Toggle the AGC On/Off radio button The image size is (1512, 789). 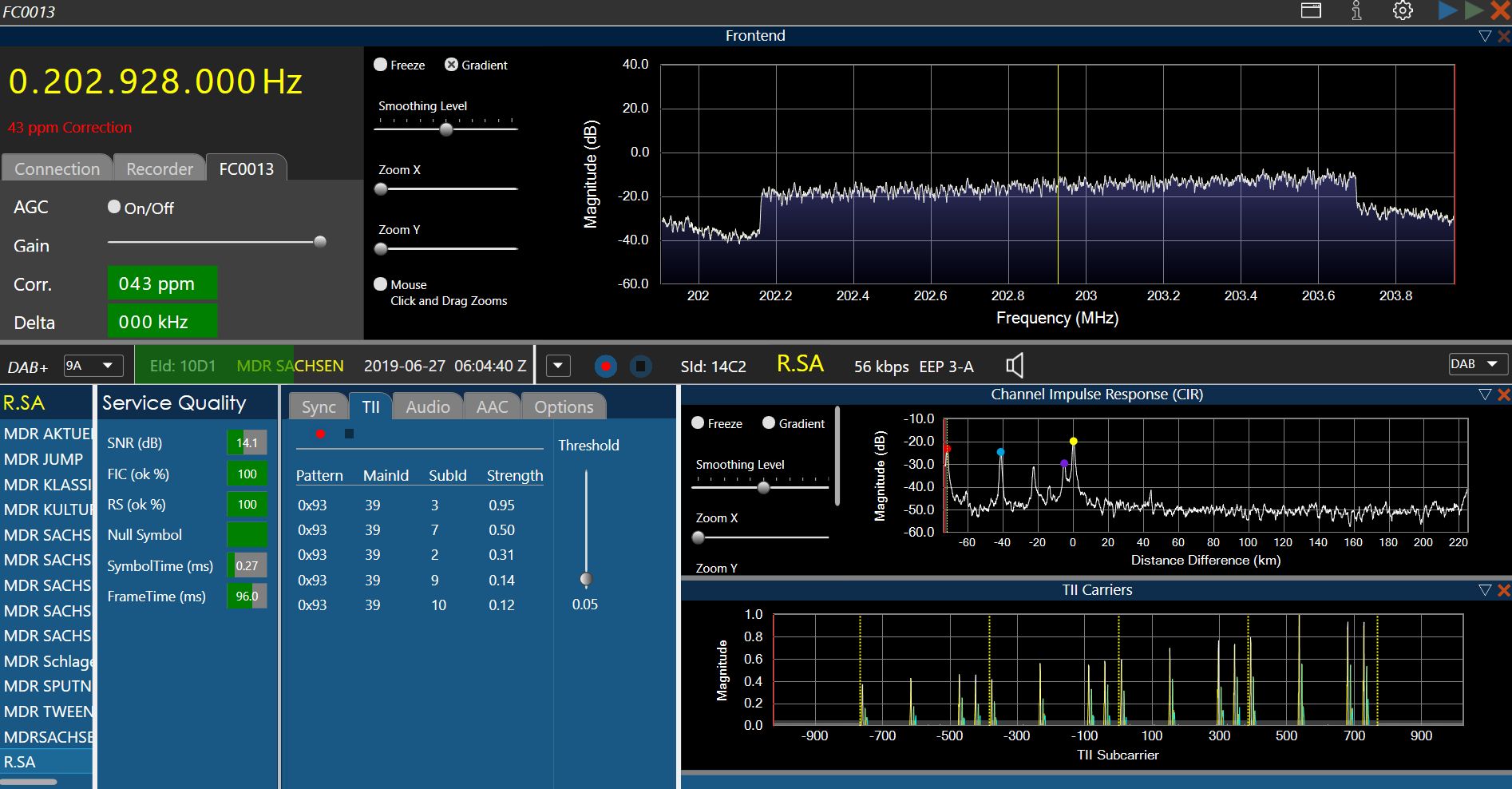click(x=114, y=207)
